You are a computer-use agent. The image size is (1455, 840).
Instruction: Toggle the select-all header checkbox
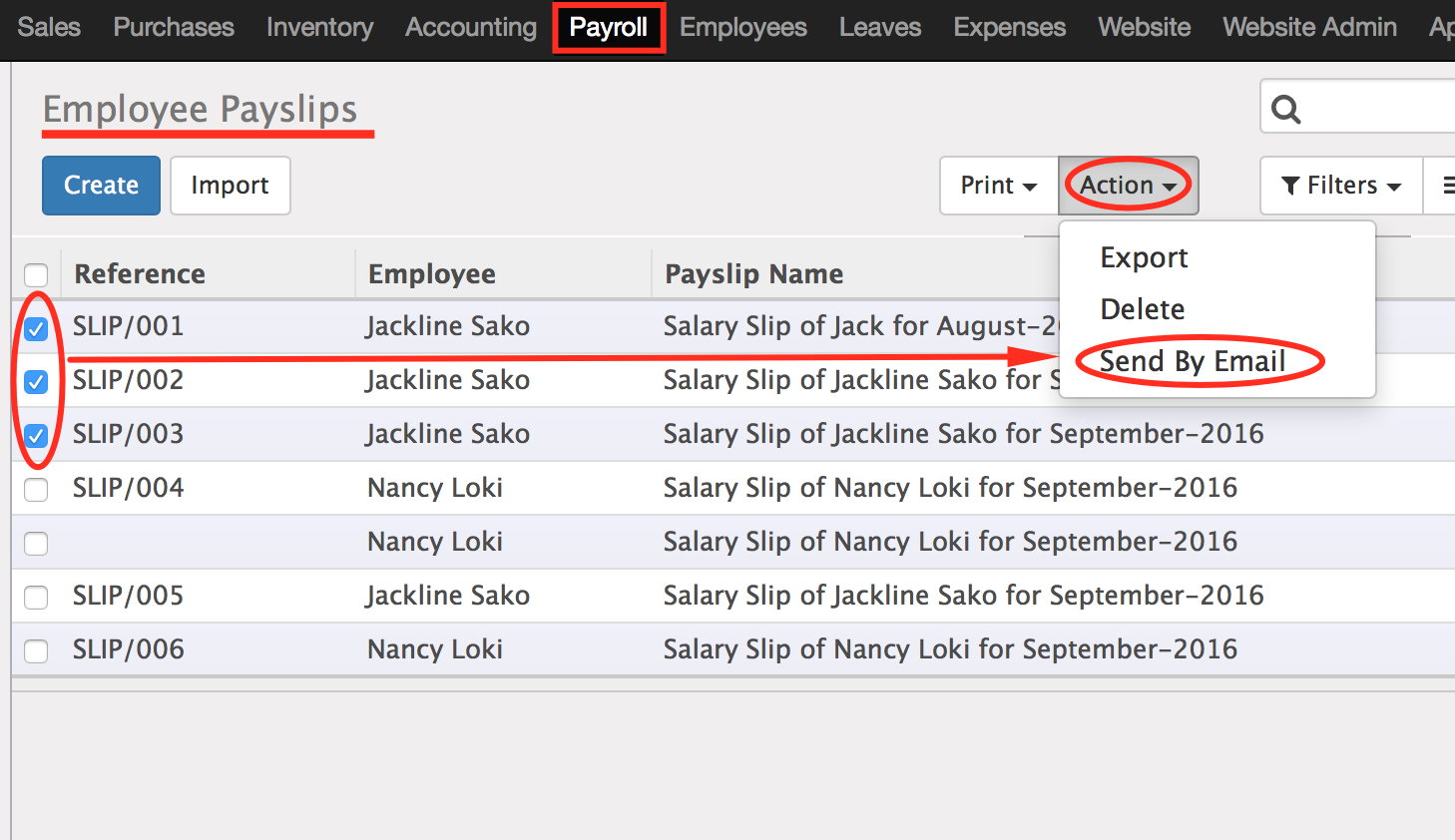click(x=36, y=275)
